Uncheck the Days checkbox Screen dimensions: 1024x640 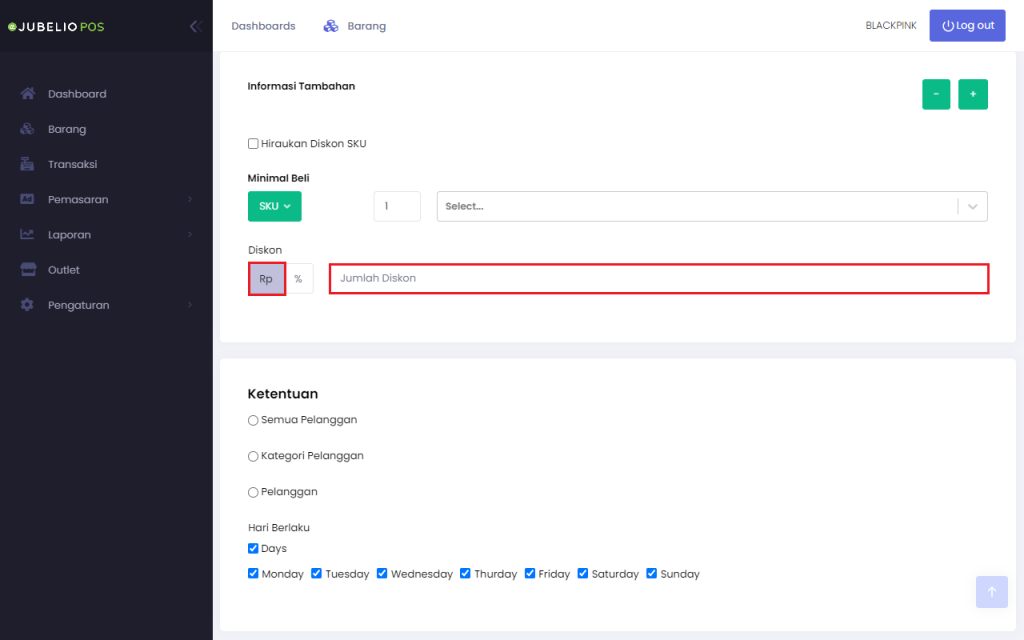pyautogui.click(x=253, y=549)
